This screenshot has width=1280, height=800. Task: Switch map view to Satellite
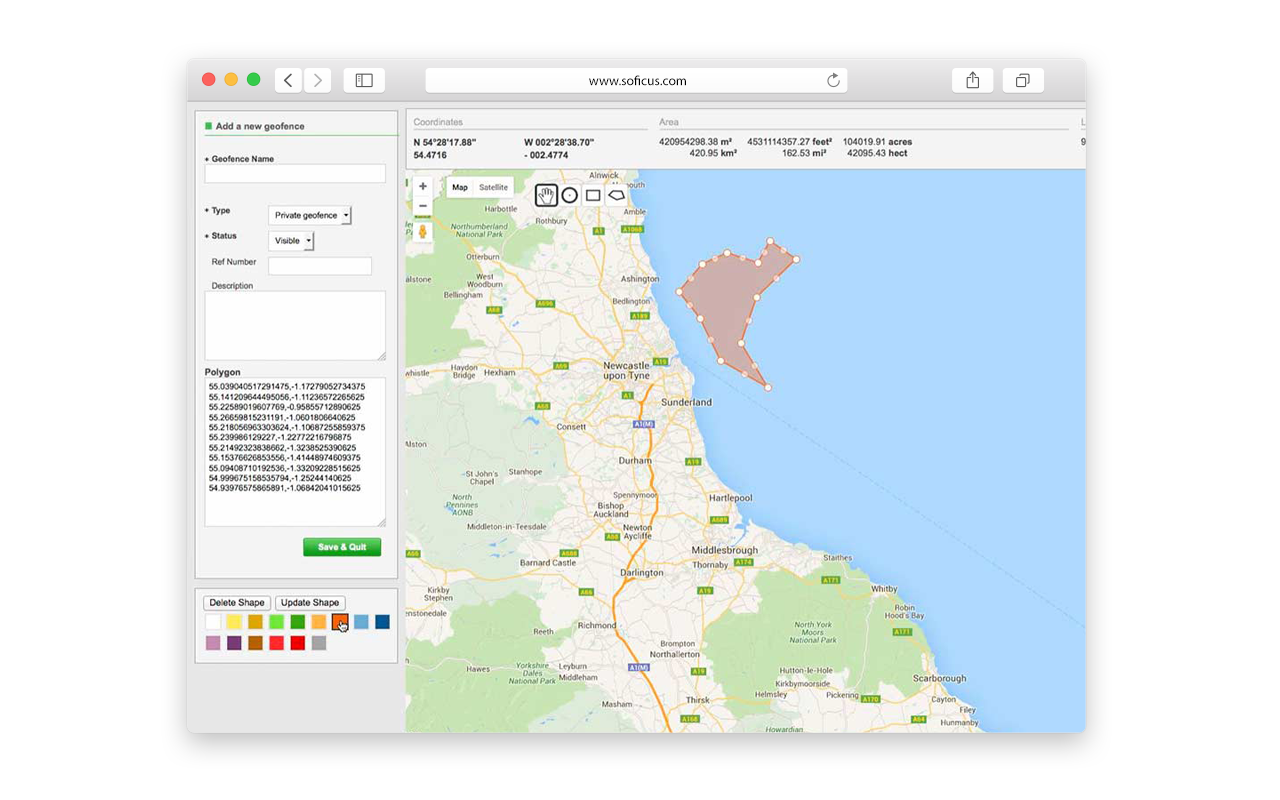[x=493, y=188]
